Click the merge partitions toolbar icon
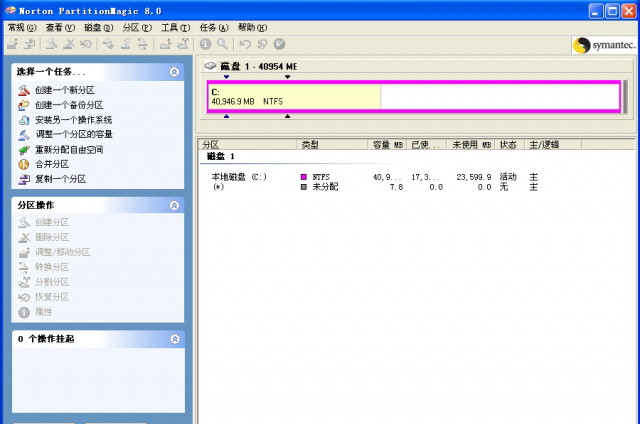The height and width of the screenshot is (440, 640). [165, 44]
